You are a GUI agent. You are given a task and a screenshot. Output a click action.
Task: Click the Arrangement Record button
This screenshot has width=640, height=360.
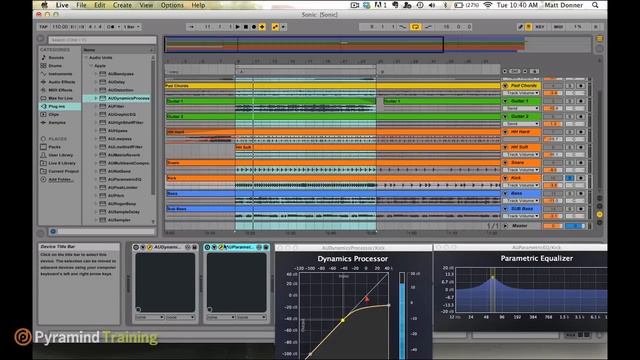pyautogui.click(x=254, y=27)
